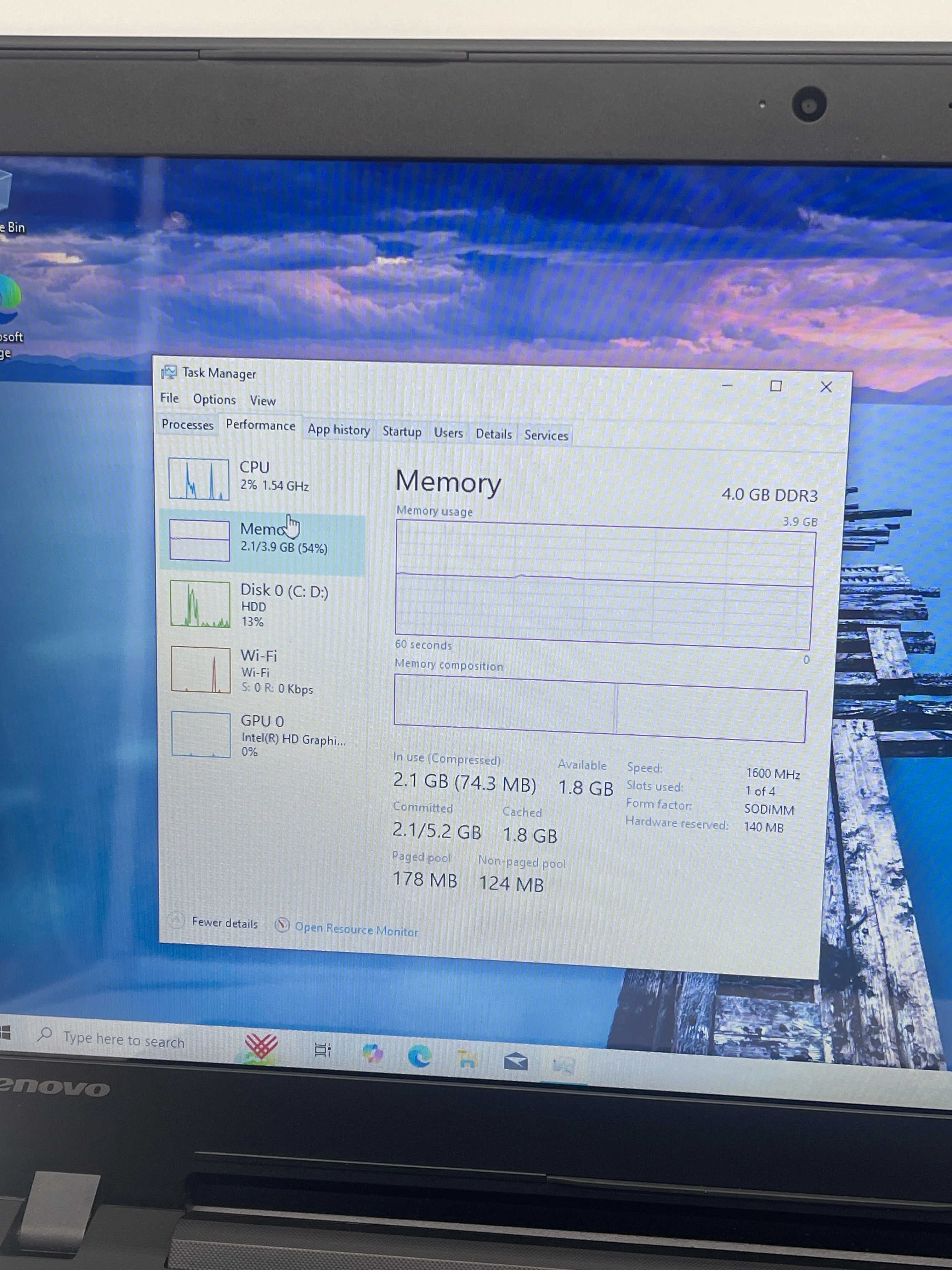Click the SODIMM form factor value
Viewport: 952px width, 1270px height.
click(x=769, y=809)
